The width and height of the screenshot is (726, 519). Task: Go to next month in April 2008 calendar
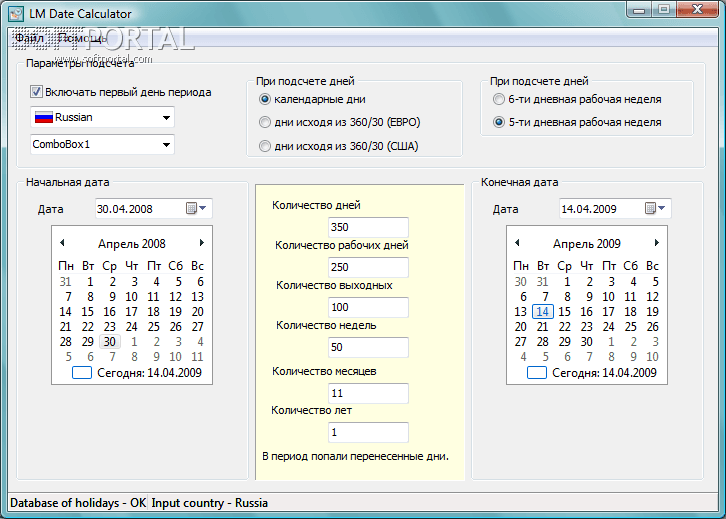coord(202,243)
